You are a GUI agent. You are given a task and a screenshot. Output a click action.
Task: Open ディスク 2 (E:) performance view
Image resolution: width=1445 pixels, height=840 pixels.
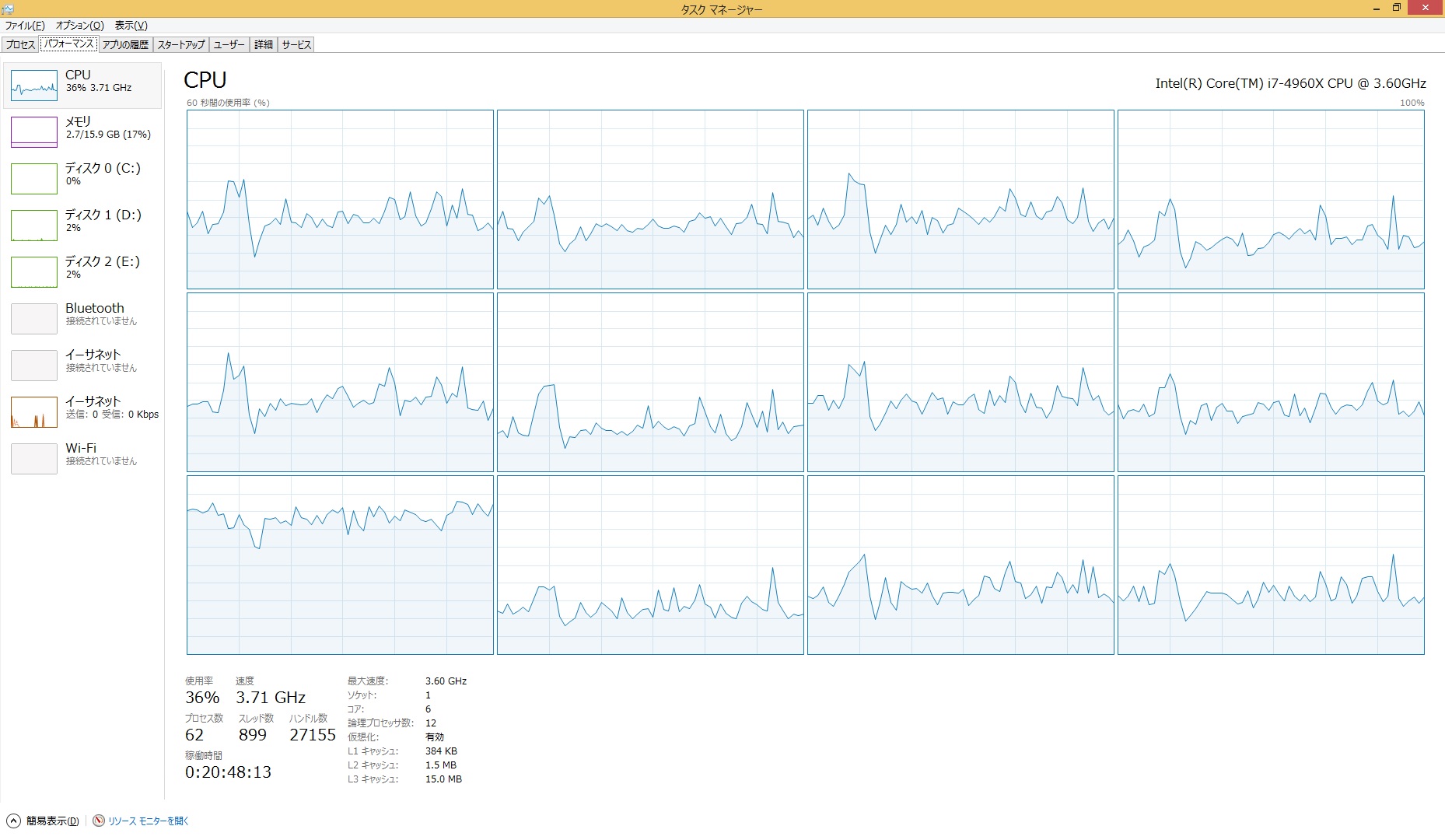point(82,271)
